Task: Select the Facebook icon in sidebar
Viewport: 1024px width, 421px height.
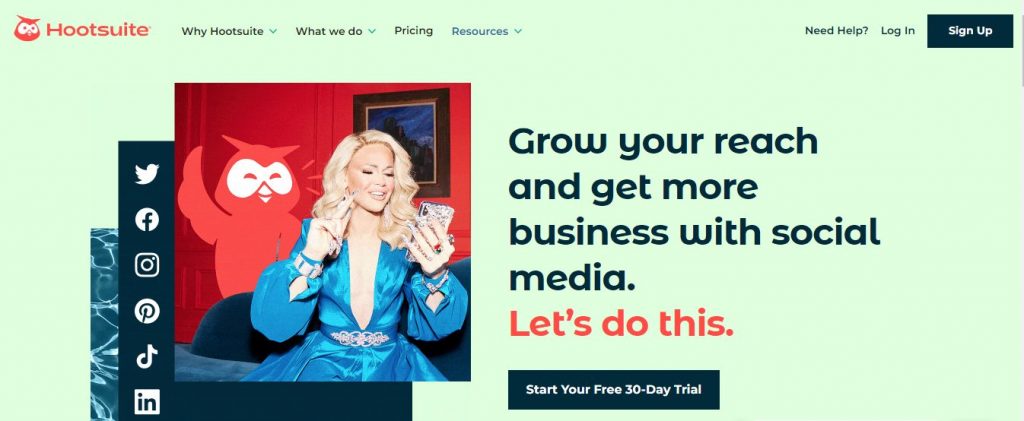Action: click(x=147, y=219)
